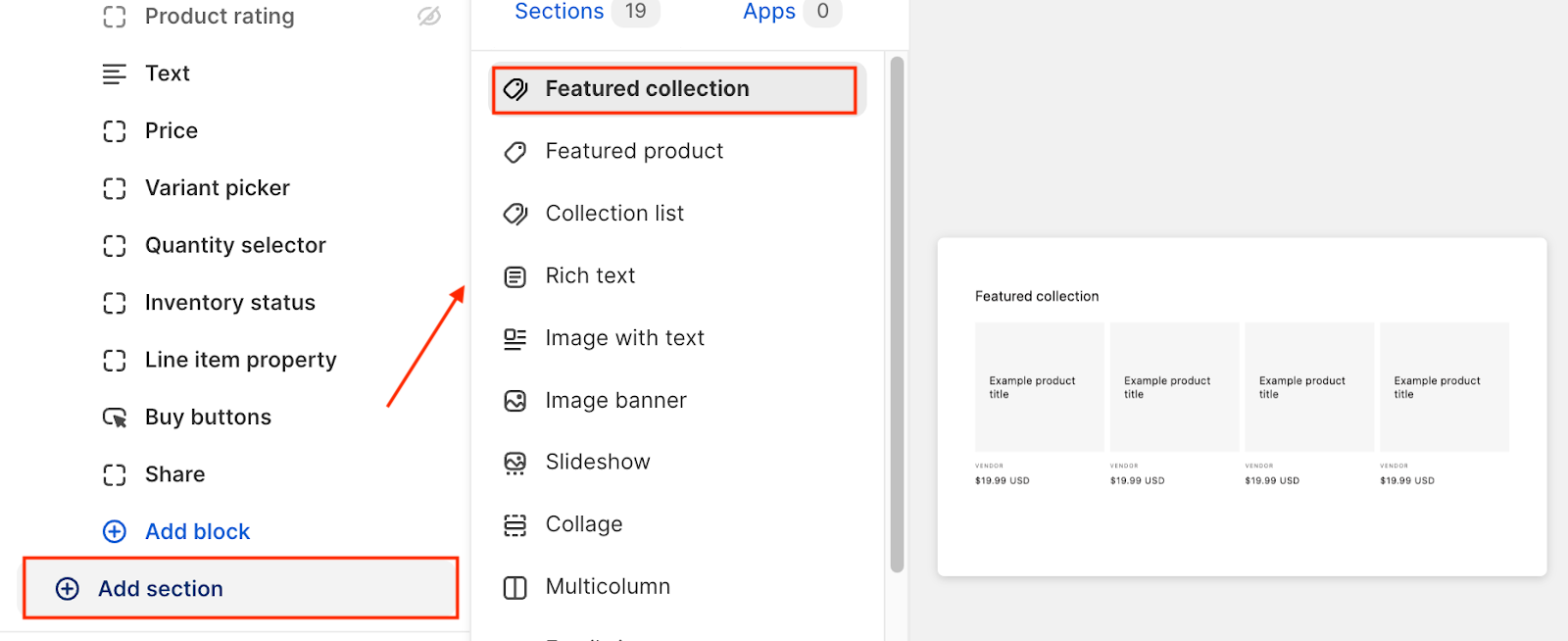Screen dimensions: 1568x641
Task: Select the Collection list section
Action: (x=614, y=214)
